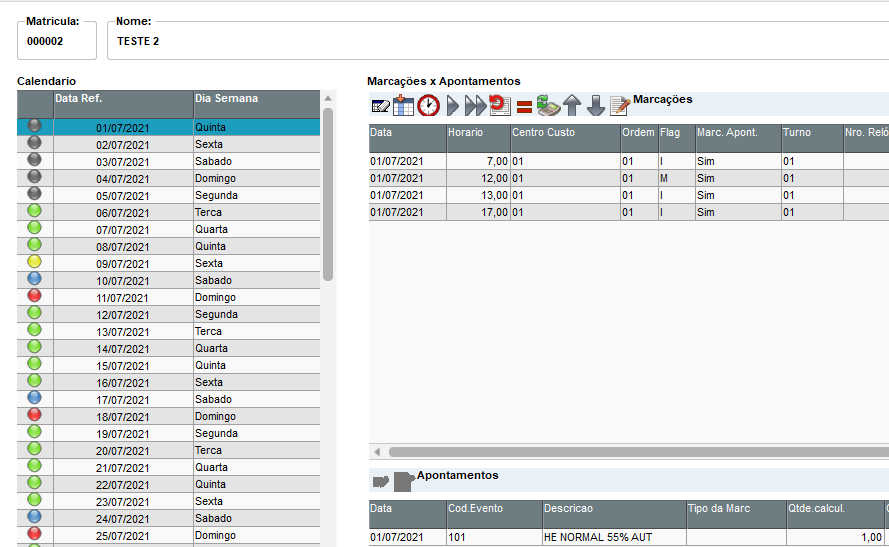Click the Flag M cell
The image size is (889, 547).
677,178
